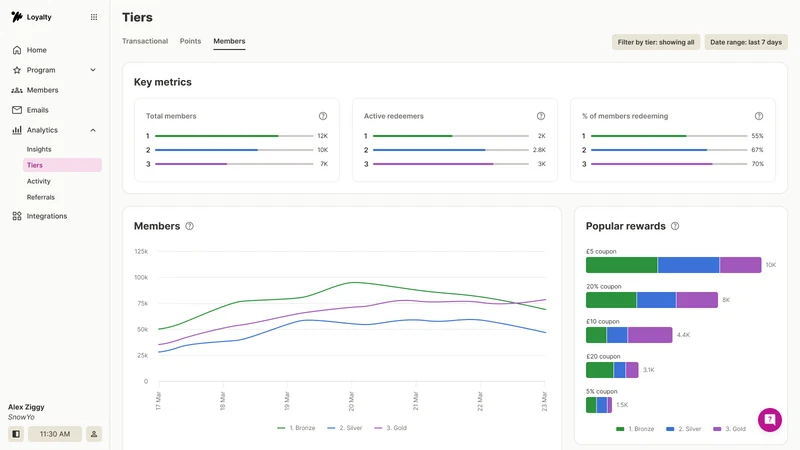The width and height of the screenshot is (800, 450).
Task: Click the blue Active redeemers tier 2 bar
Action: tap(429, 150)
